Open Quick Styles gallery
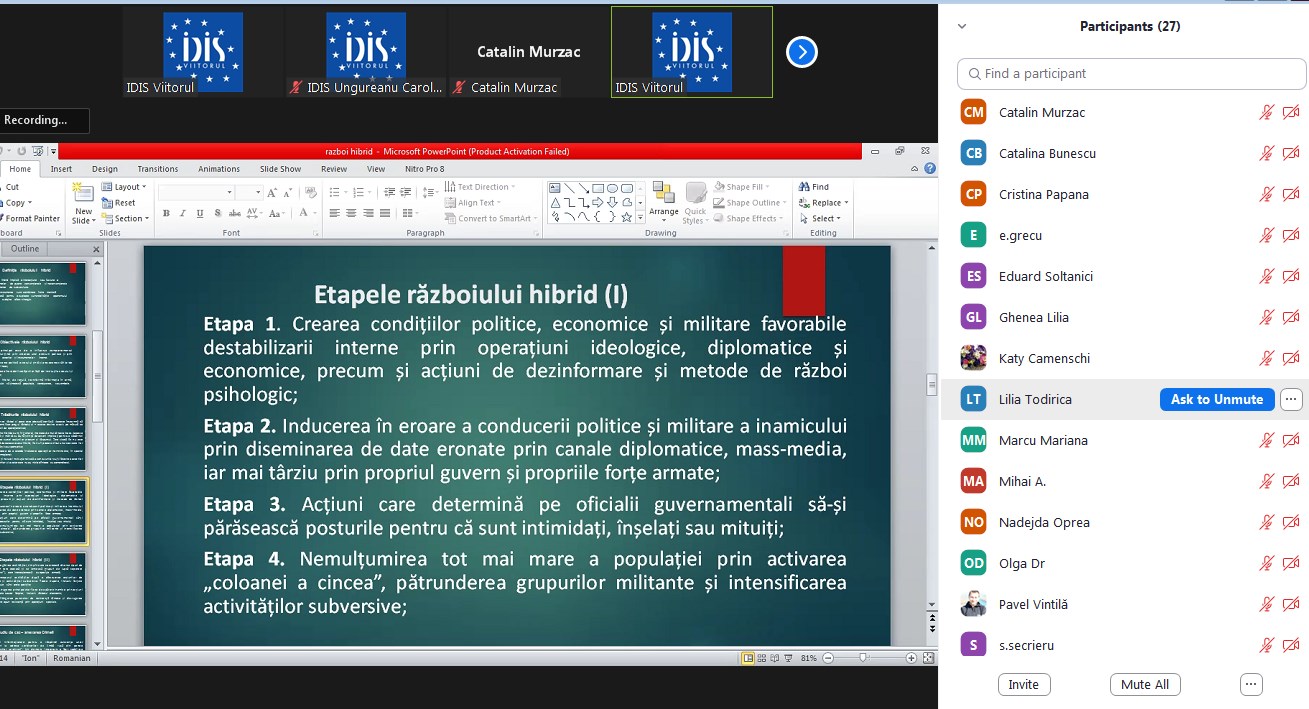This screenshot has height=709, width=1309. point(695,203)
